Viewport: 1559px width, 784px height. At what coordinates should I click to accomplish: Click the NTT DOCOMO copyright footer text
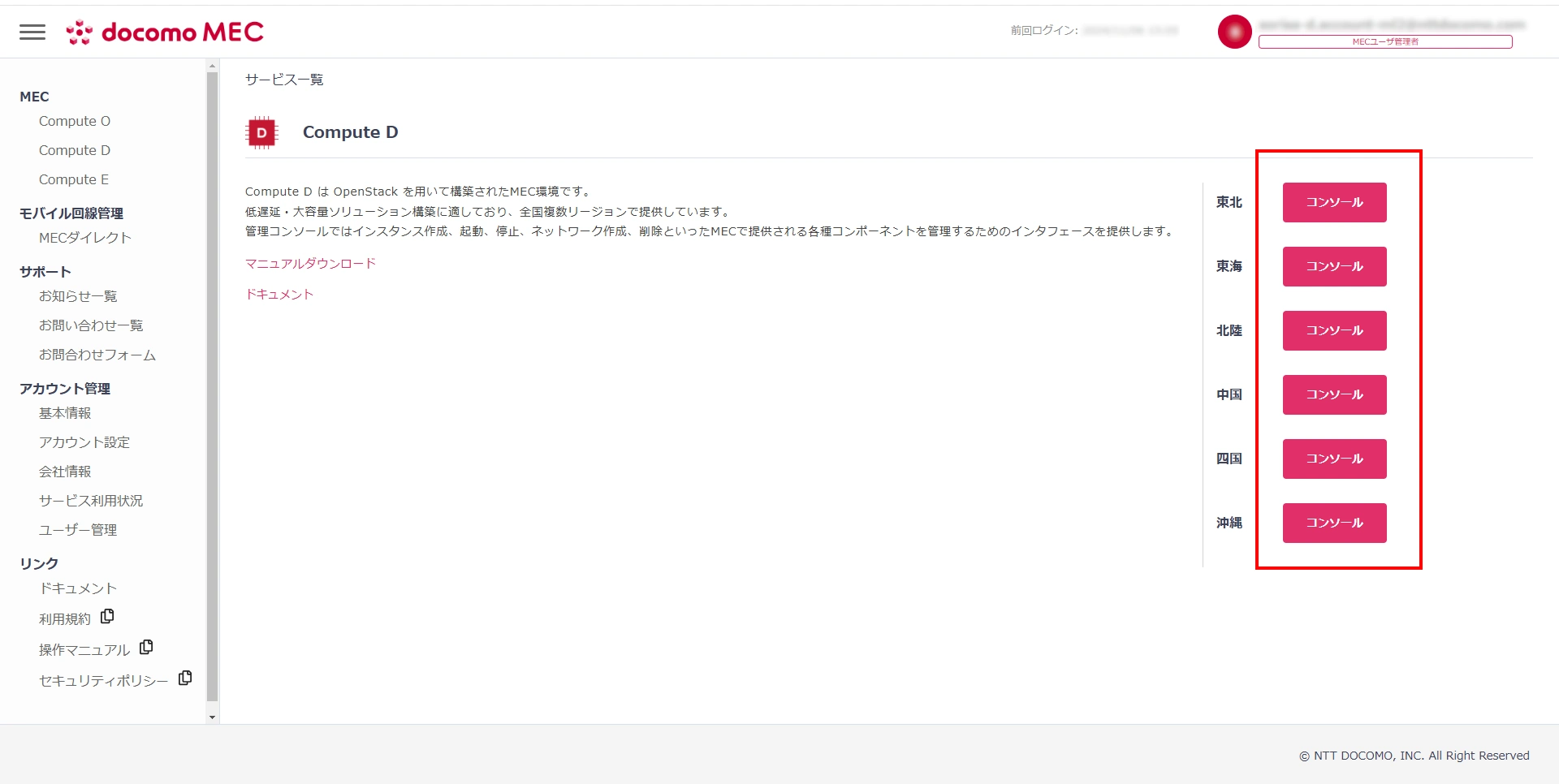point(1414,756)
